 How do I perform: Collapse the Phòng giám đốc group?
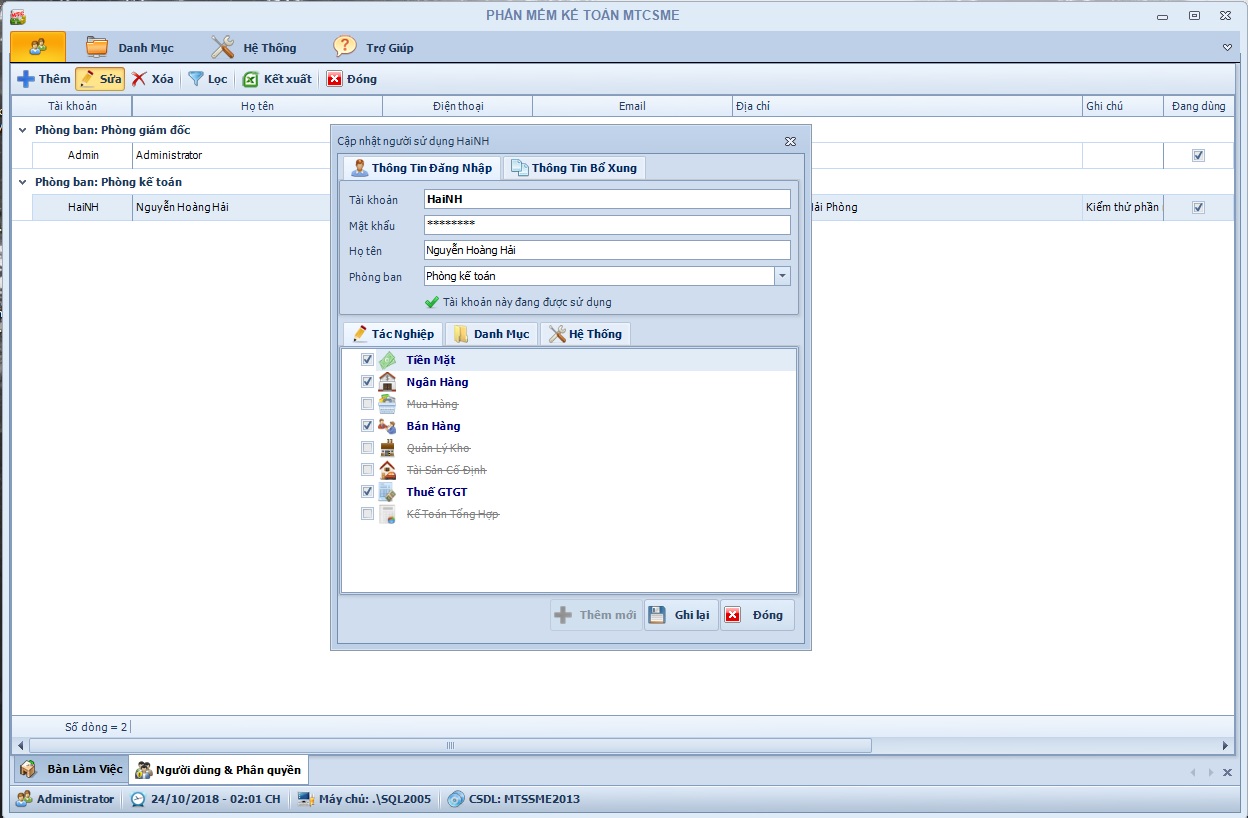coord(23,130)
